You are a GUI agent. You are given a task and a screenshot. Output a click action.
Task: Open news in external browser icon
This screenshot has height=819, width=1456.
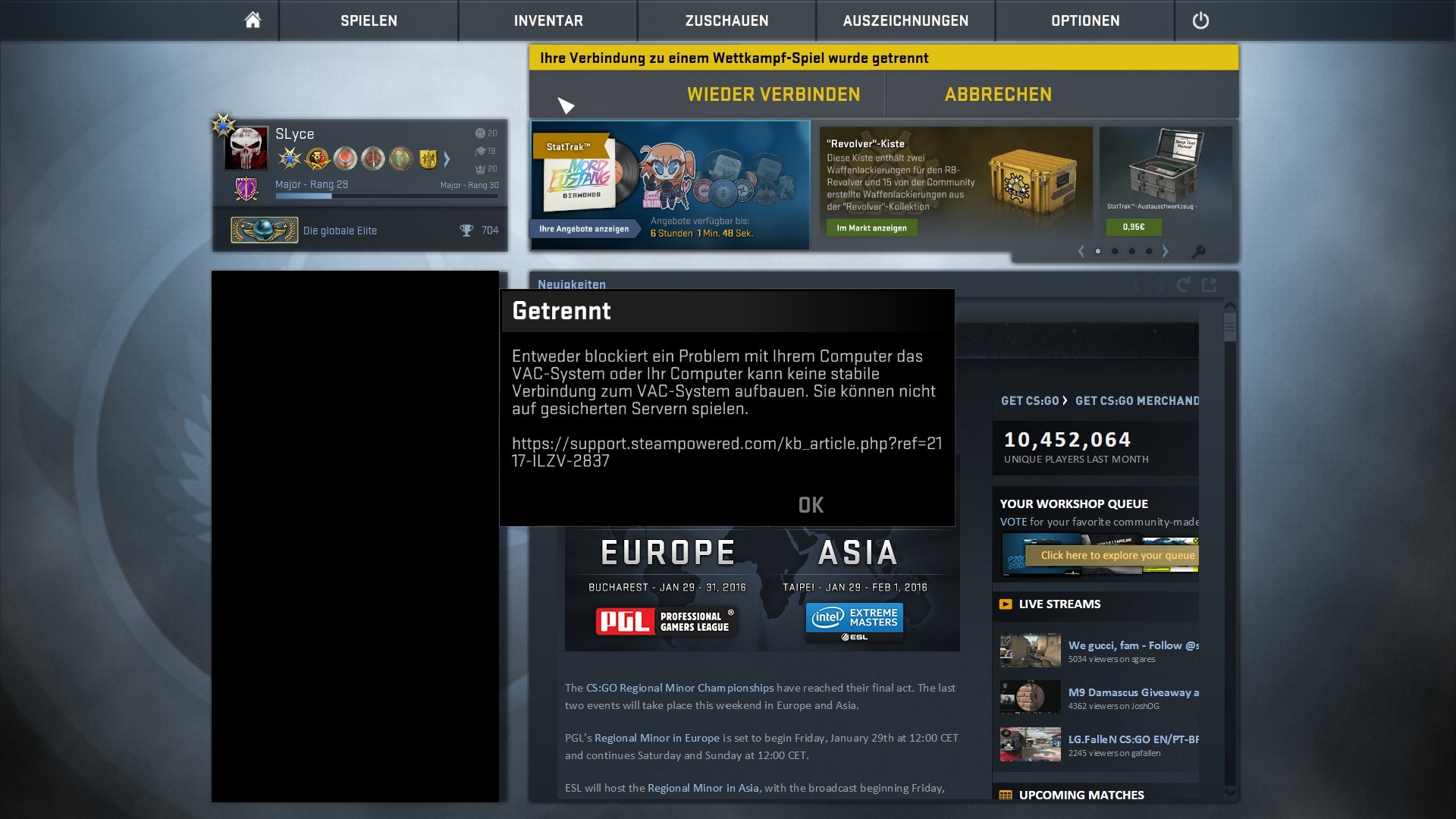pos(1210,285)
